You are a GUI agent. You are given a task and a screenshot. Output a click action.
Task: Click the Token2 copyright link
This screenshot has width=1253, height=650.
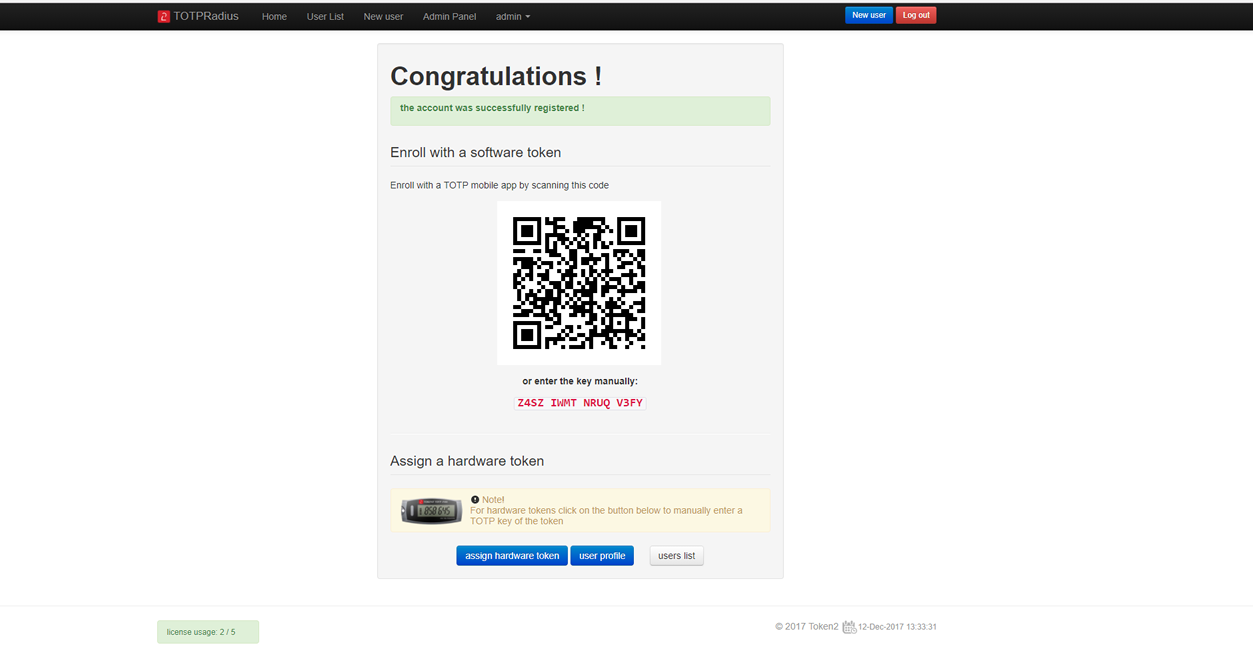pyautogui.click(x=823, y=626)
